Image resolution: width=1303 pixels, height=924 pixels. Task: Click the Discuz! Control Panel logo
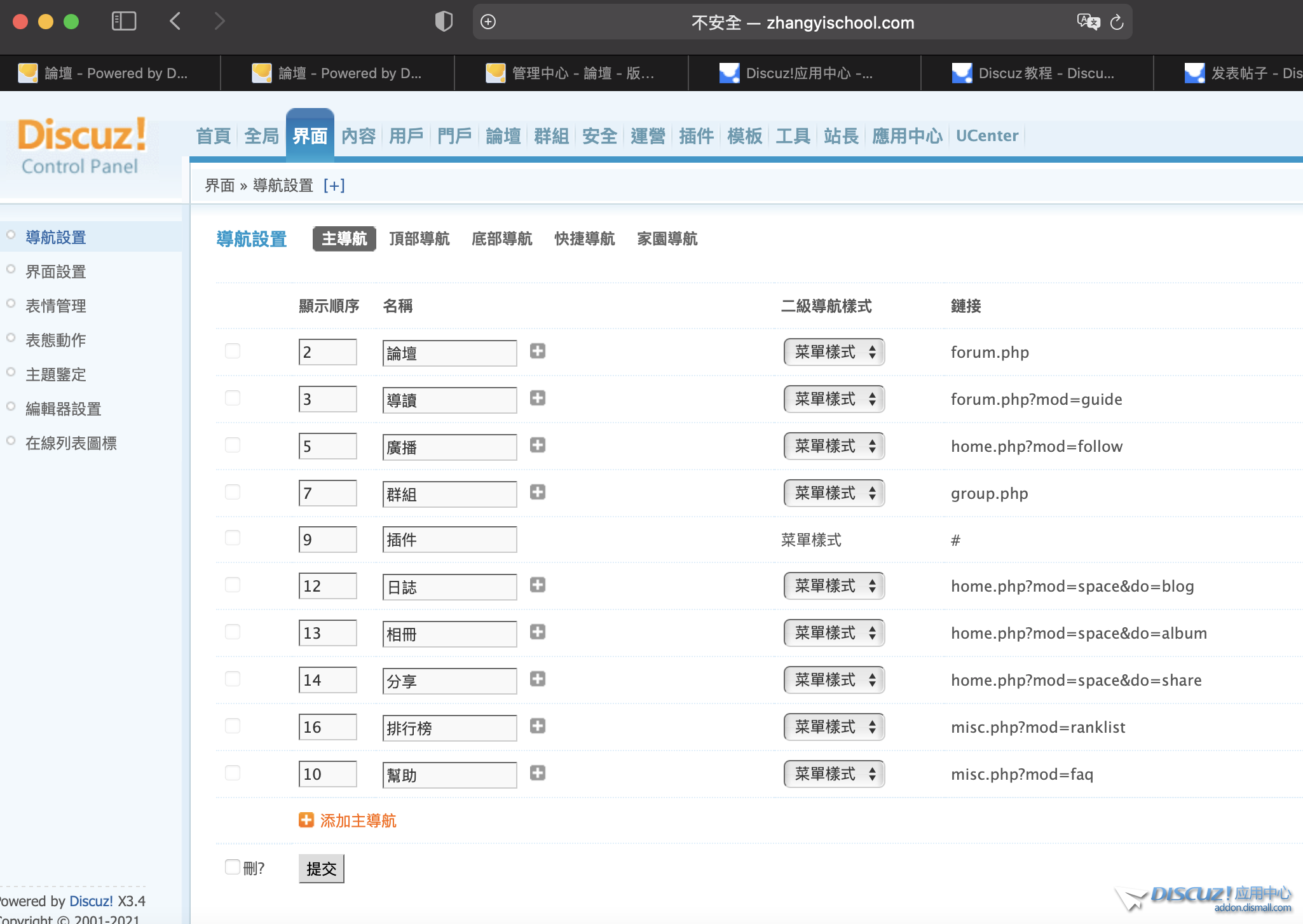coord(81,146)
